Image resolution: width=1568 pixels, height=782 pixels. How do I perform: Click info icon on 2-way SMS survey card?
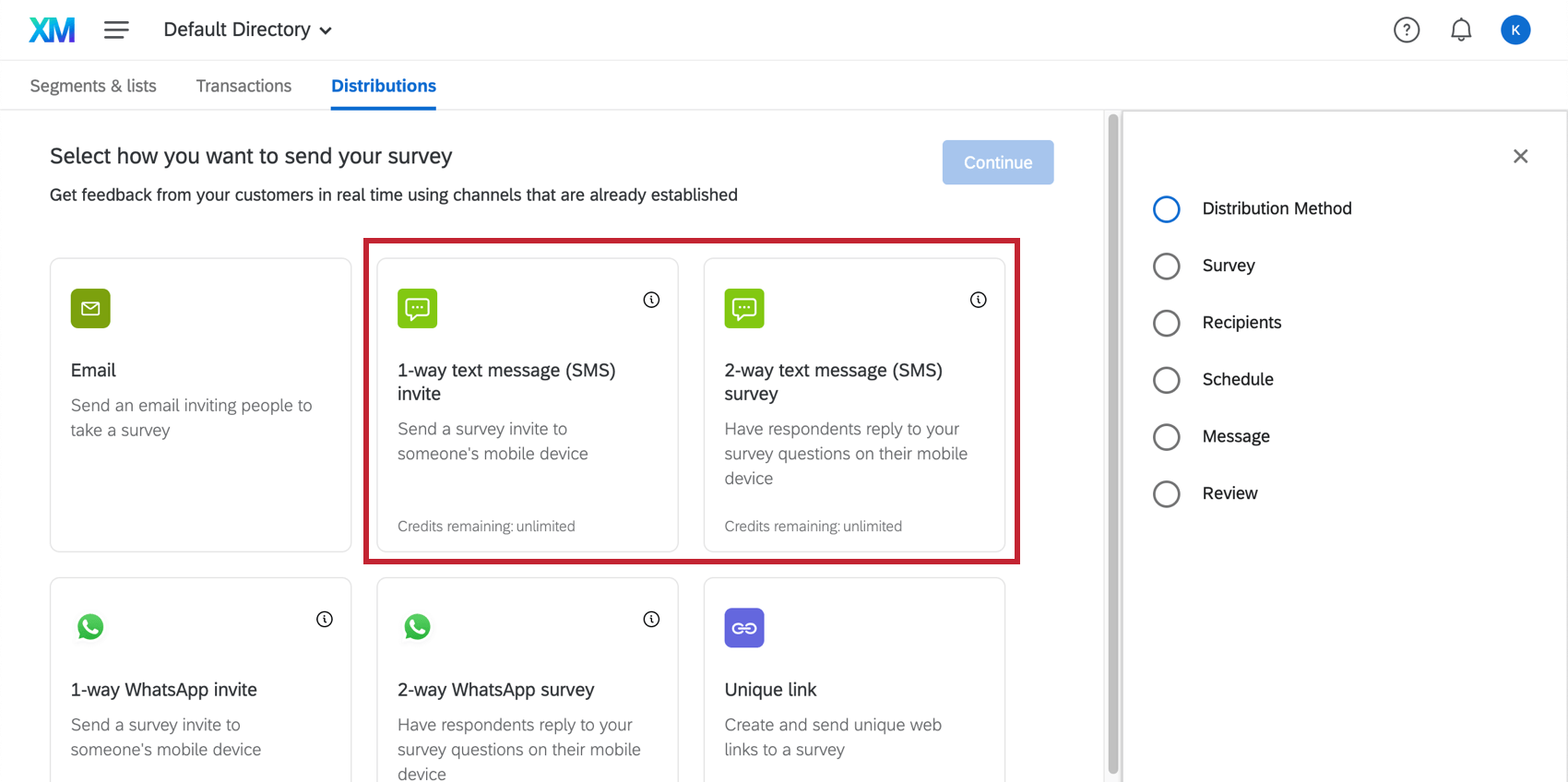click(978, 300)
